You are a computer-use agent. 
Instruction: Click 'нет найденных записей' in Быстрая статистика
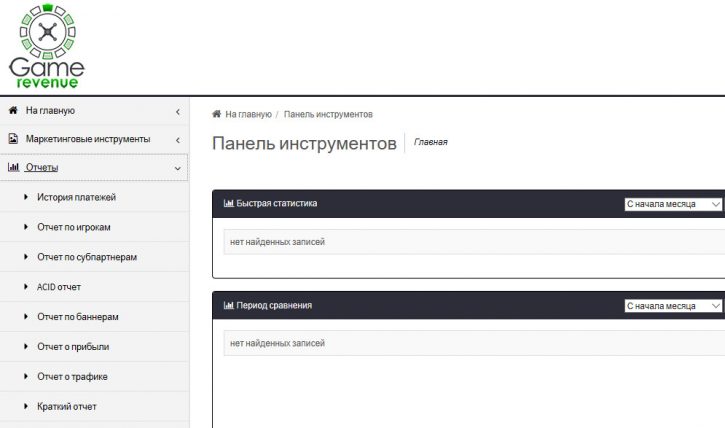coord(277,242)
